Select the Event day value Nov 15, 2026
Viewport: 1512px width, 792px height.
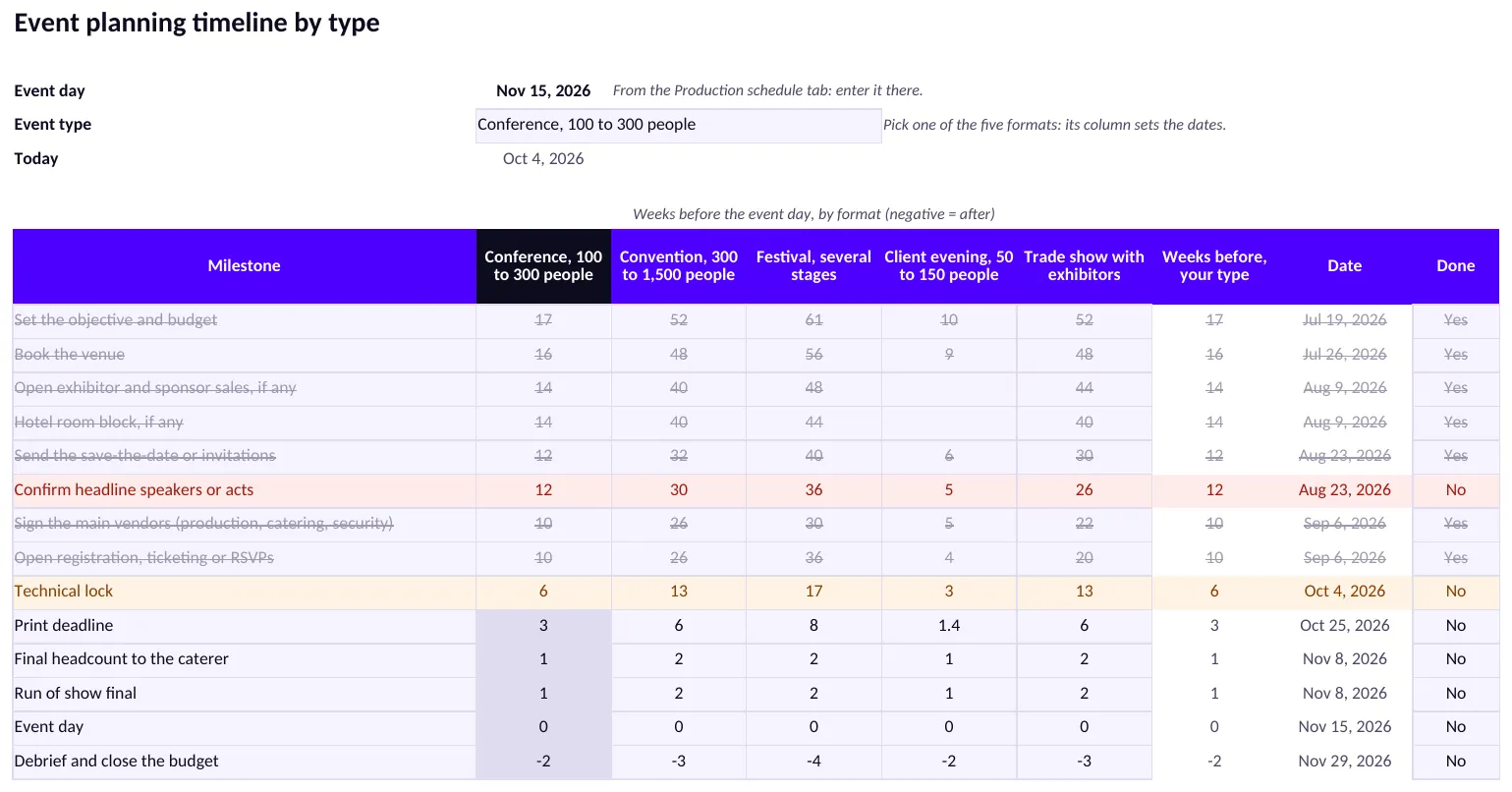pos(543,90)
